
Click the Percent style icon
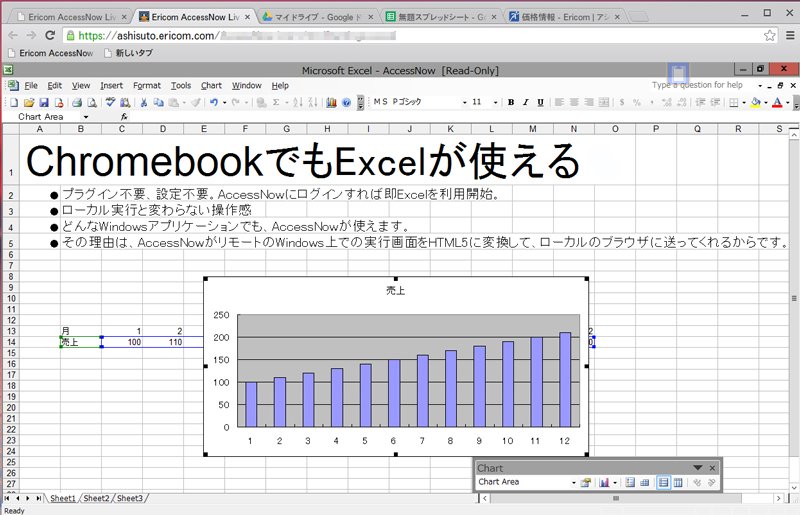click(x=637, y=103)
